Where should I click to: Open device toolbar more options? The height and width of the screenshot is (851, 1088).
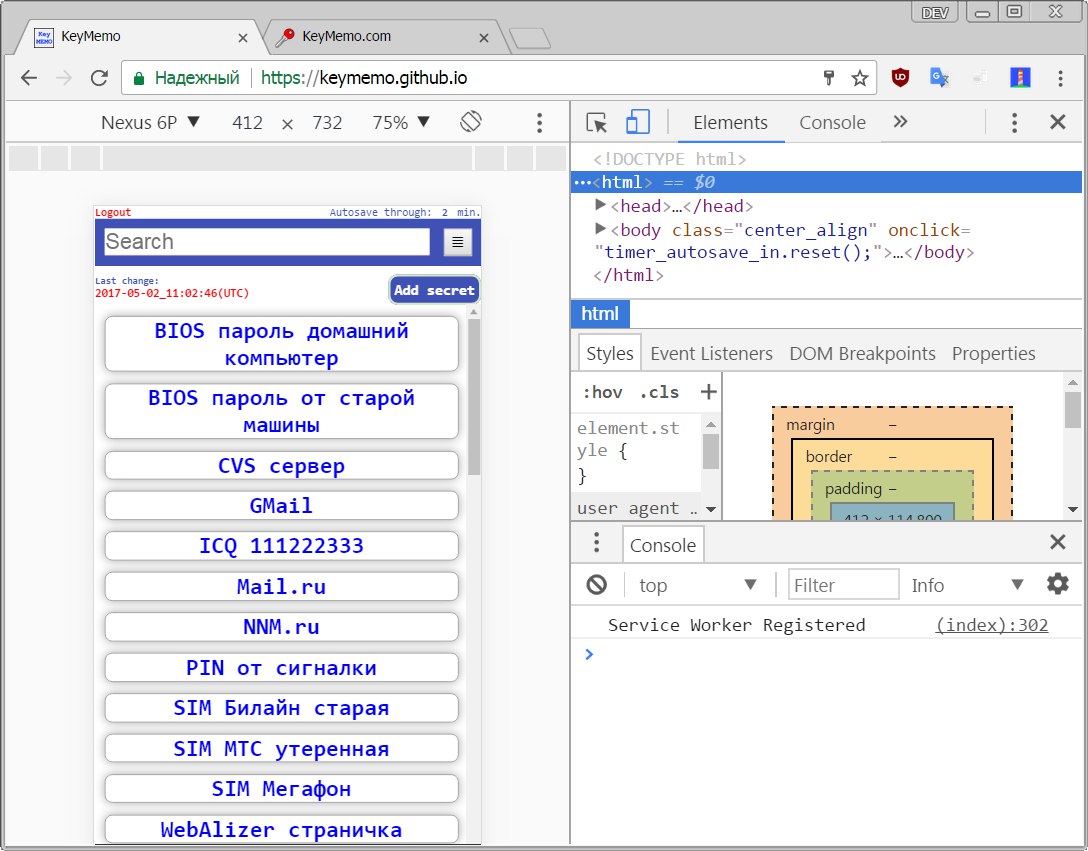click(539, 123)
